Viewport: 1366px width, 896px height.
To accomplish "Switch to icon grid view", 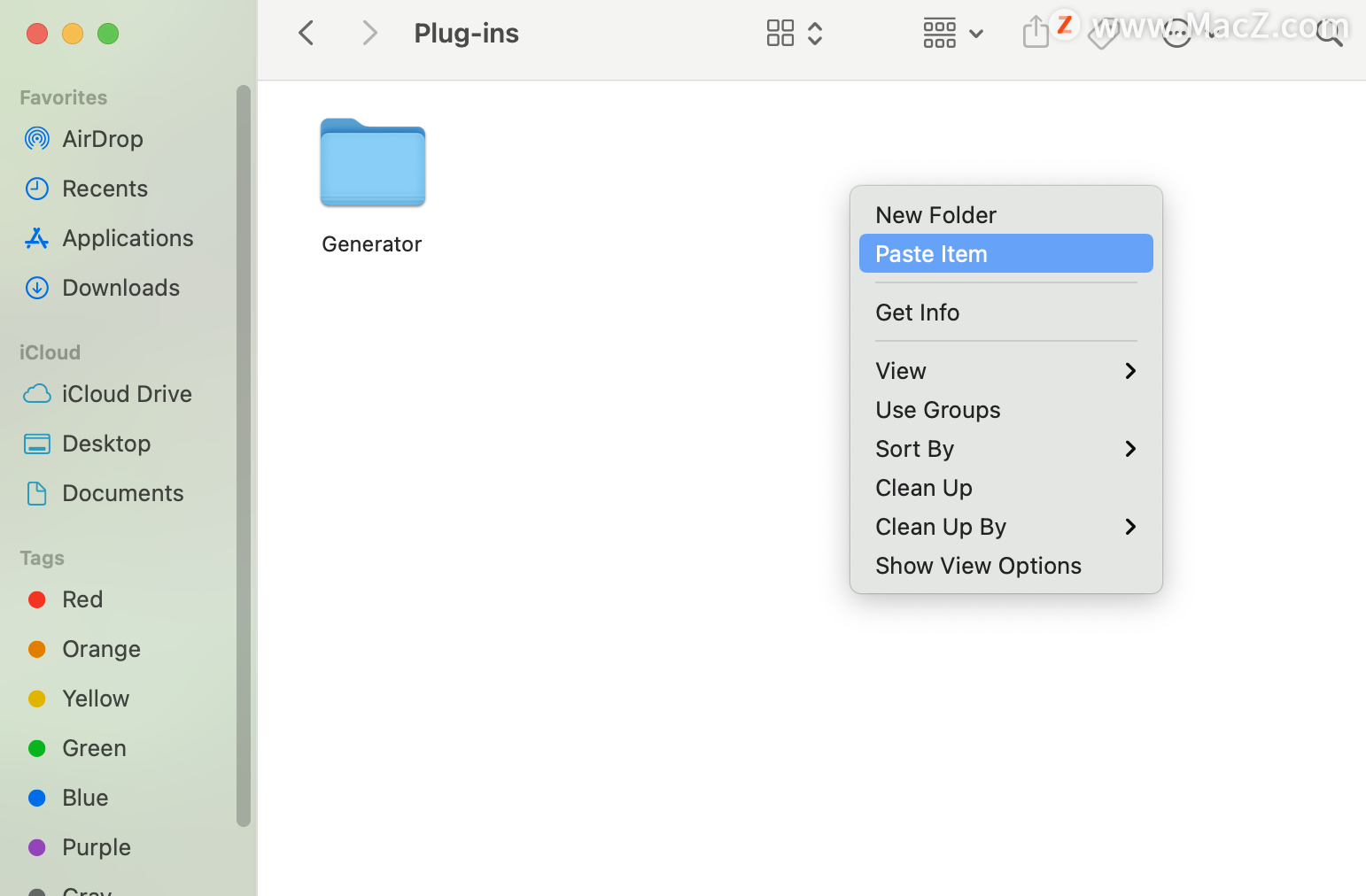I will point(780,34).
